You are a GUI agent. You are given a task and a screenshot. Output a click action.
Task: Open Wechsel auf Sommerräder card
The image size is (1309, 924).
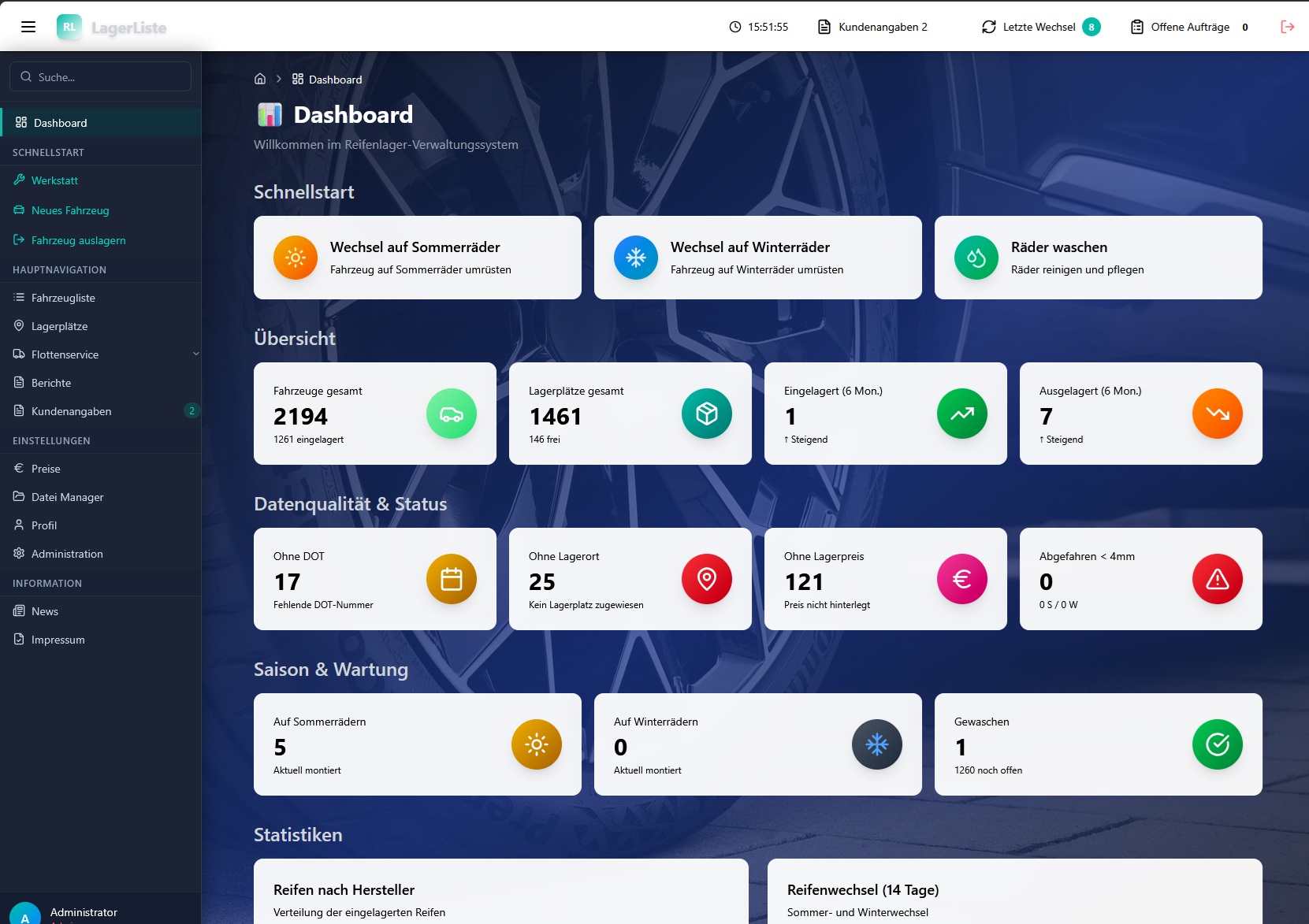coord(418,258)
